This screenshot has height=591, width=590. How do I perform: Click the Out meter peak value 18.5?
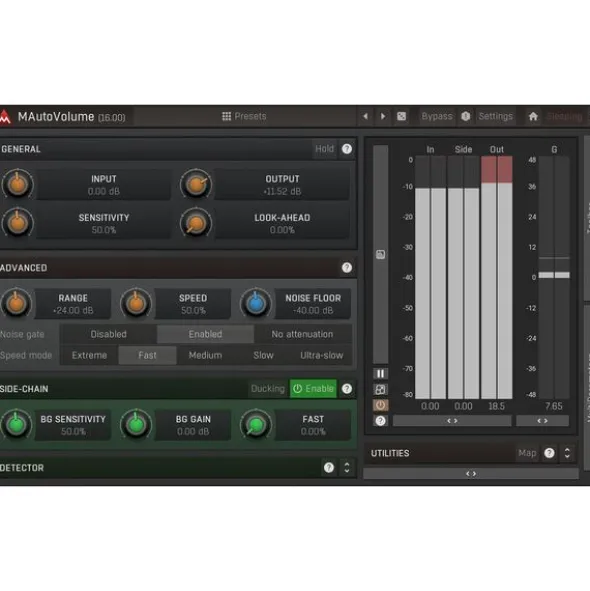[x=497, y=406]
